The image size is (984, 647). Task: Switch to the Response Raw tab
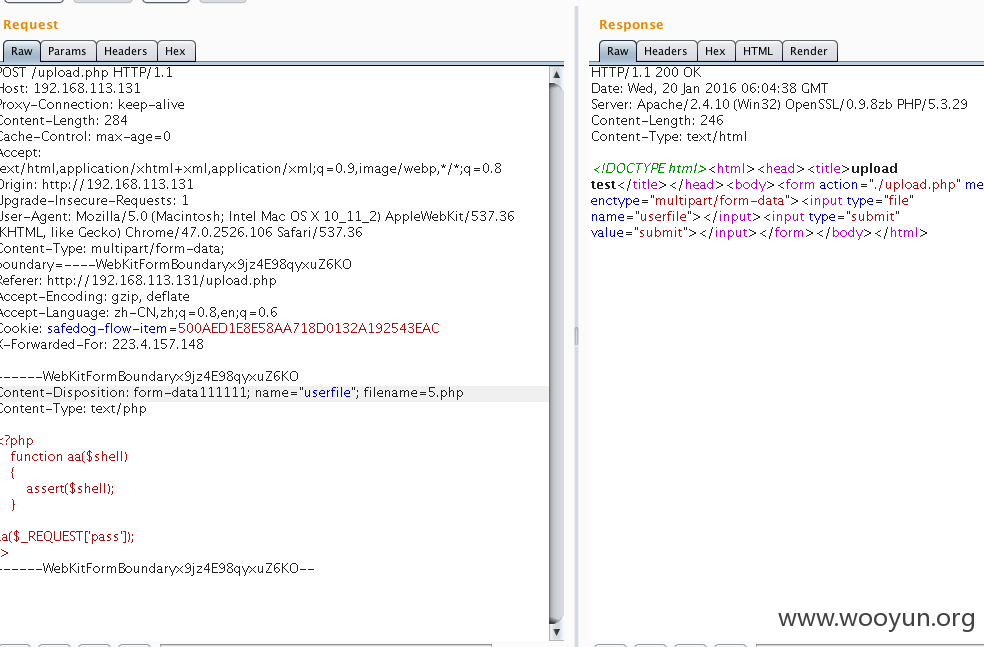click(618, 51)
